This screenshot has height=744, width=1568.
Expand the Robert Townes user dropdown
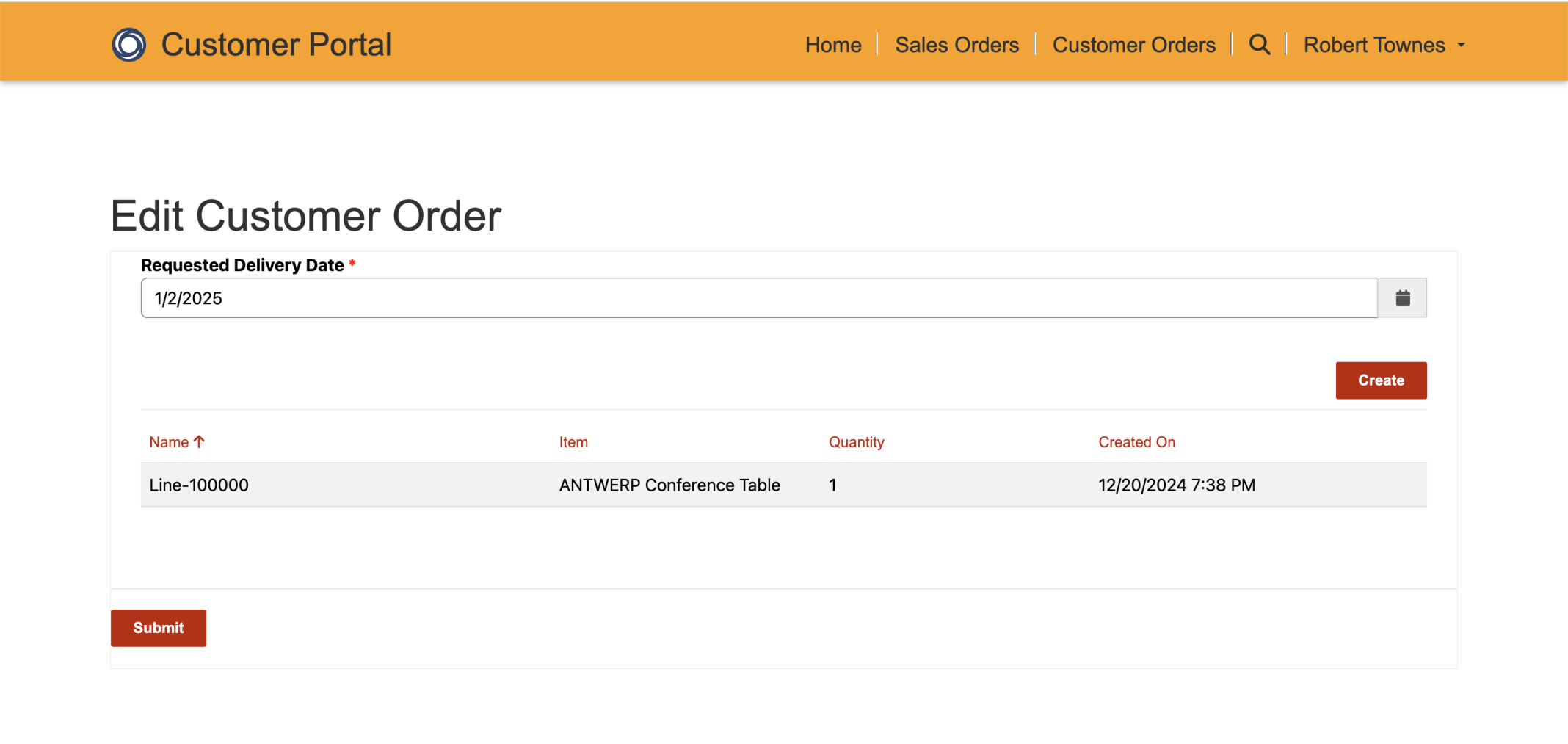(1384, 45)
